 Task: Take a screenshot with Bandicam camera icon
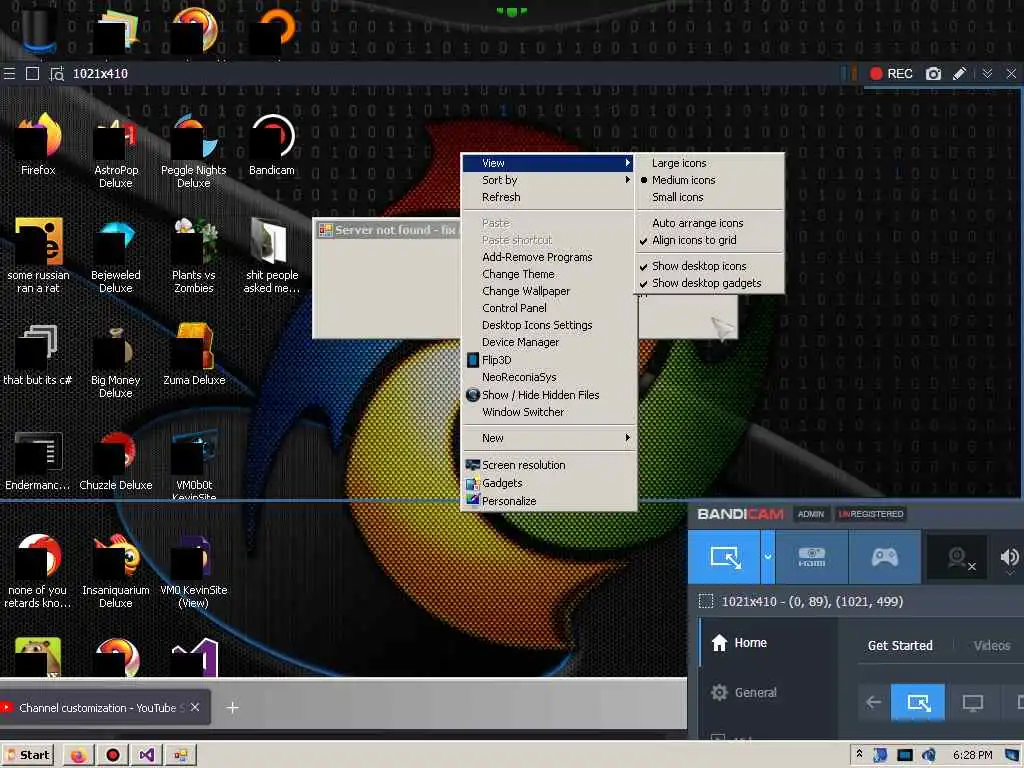pyautogui.click(x=933, y=74)
